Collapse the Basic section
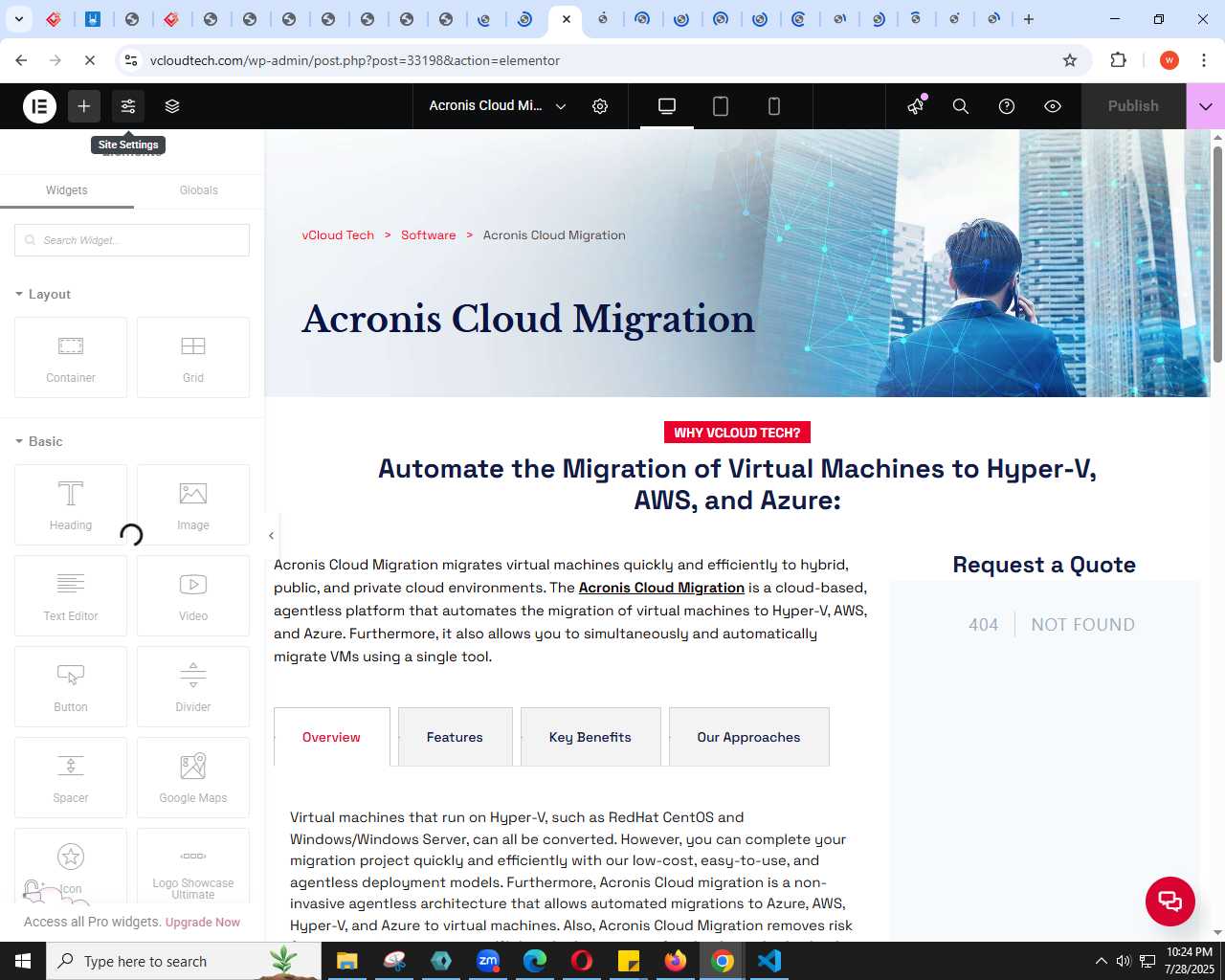1225x980 pixels. (39, 441)
